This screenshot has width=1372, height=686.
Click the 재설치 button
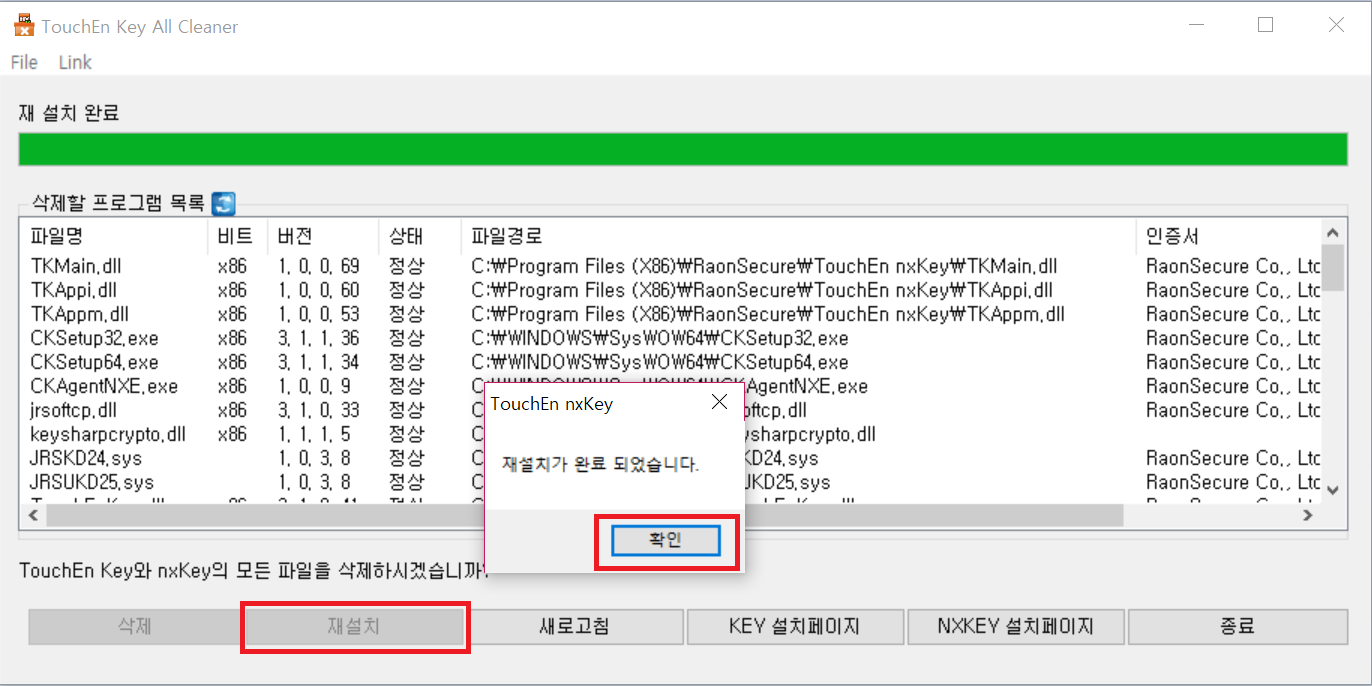pyautogui.click(x=354, y=627)
